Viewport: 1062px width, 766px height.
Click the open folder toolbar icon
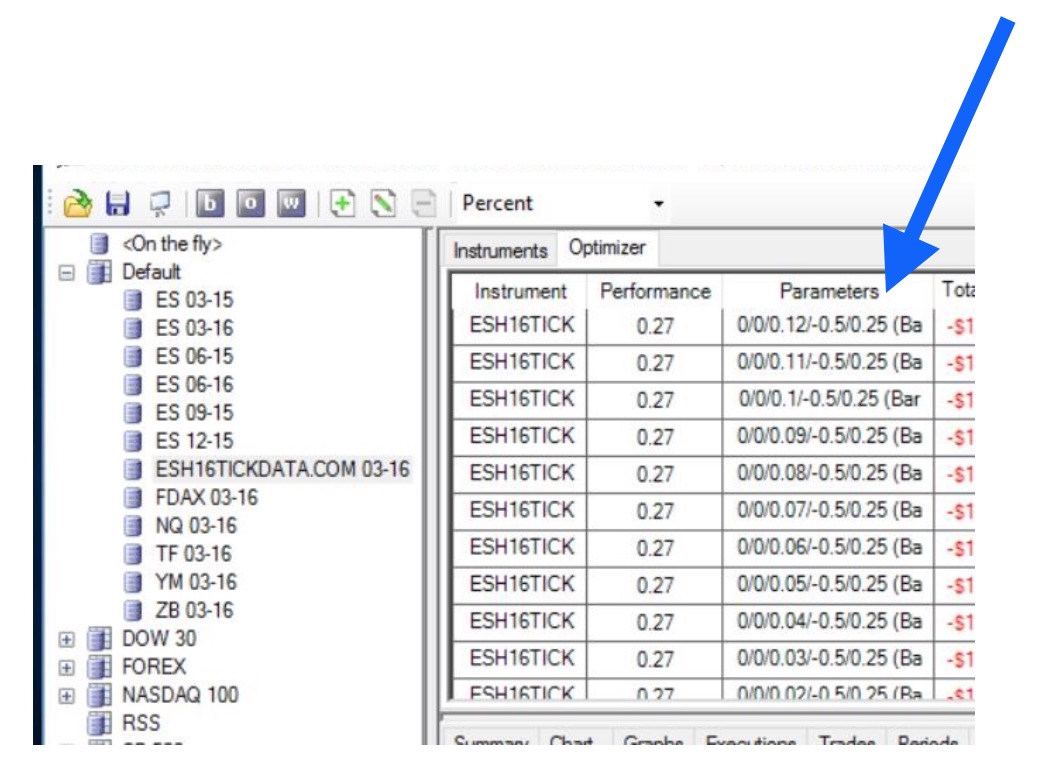(77, 203)
